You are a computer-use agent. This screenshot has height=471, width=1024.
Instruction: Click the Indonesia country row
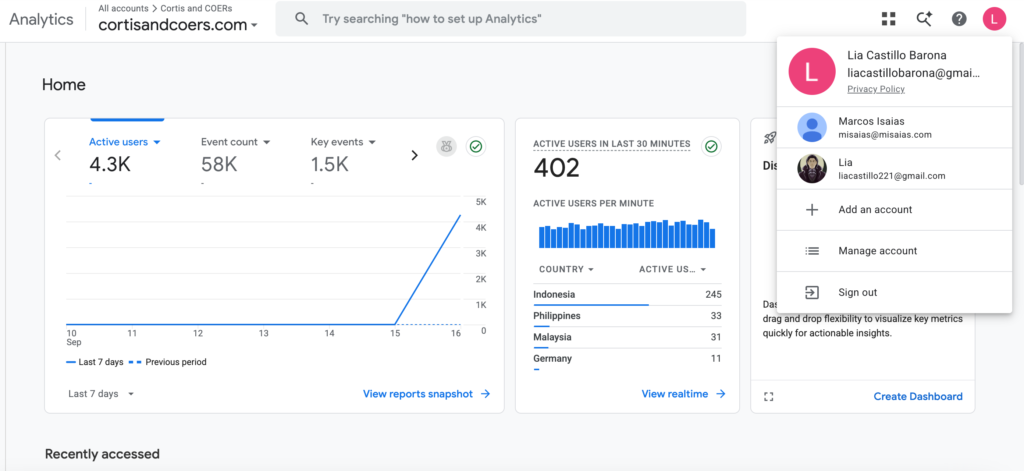point(627,297)
